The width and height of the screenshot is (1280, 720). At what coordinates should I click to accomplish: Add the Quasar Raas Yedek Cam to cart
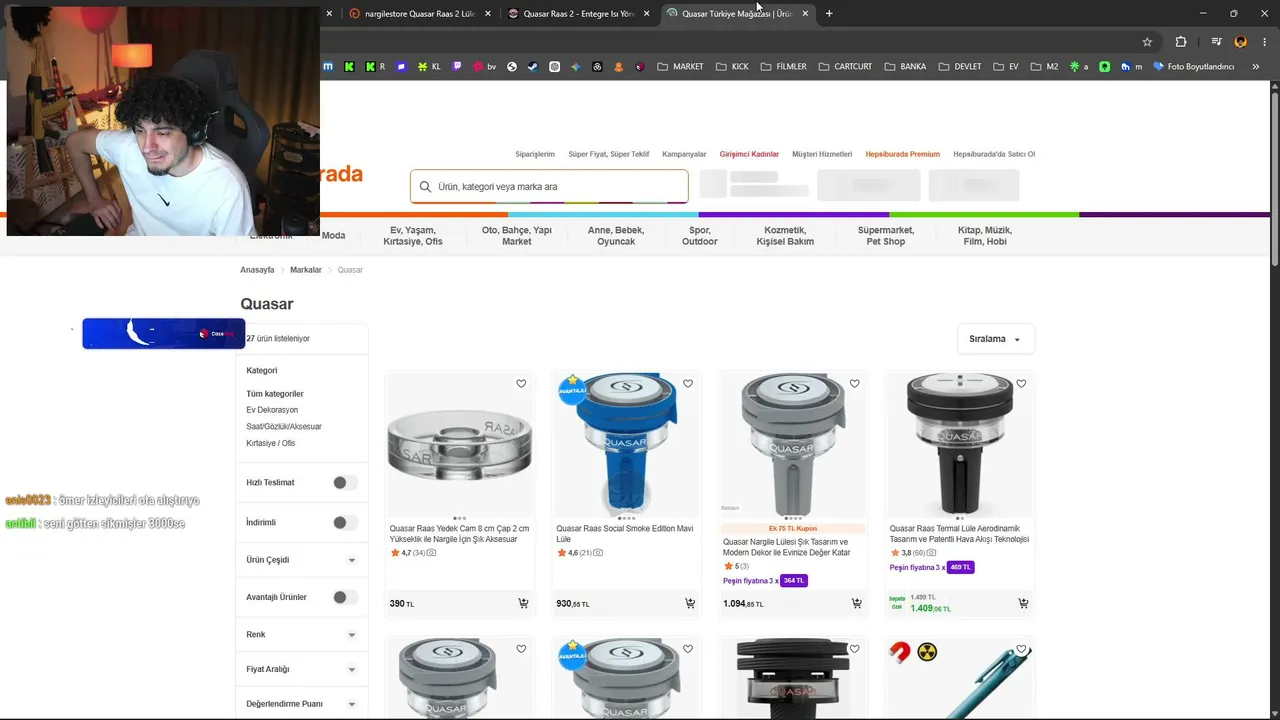pyautogui.click(x=523, y=603)
